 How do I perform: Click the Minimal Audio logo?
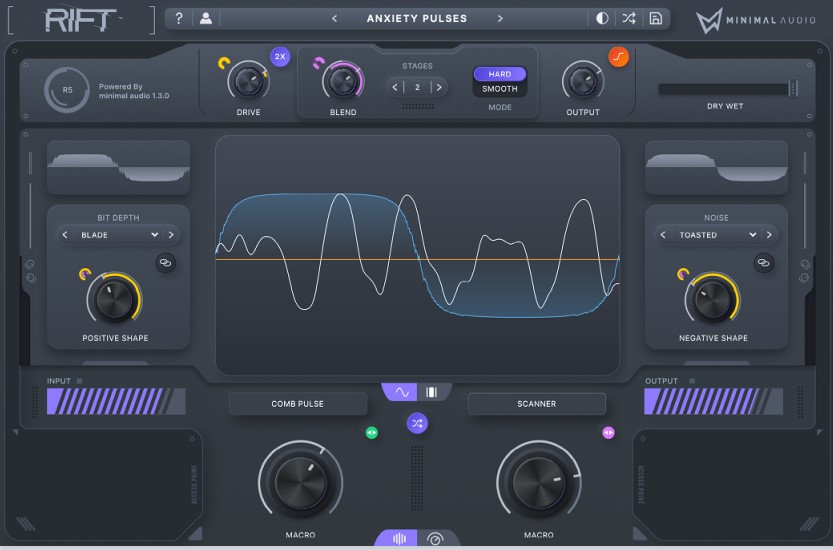click(x=756, y=20)
